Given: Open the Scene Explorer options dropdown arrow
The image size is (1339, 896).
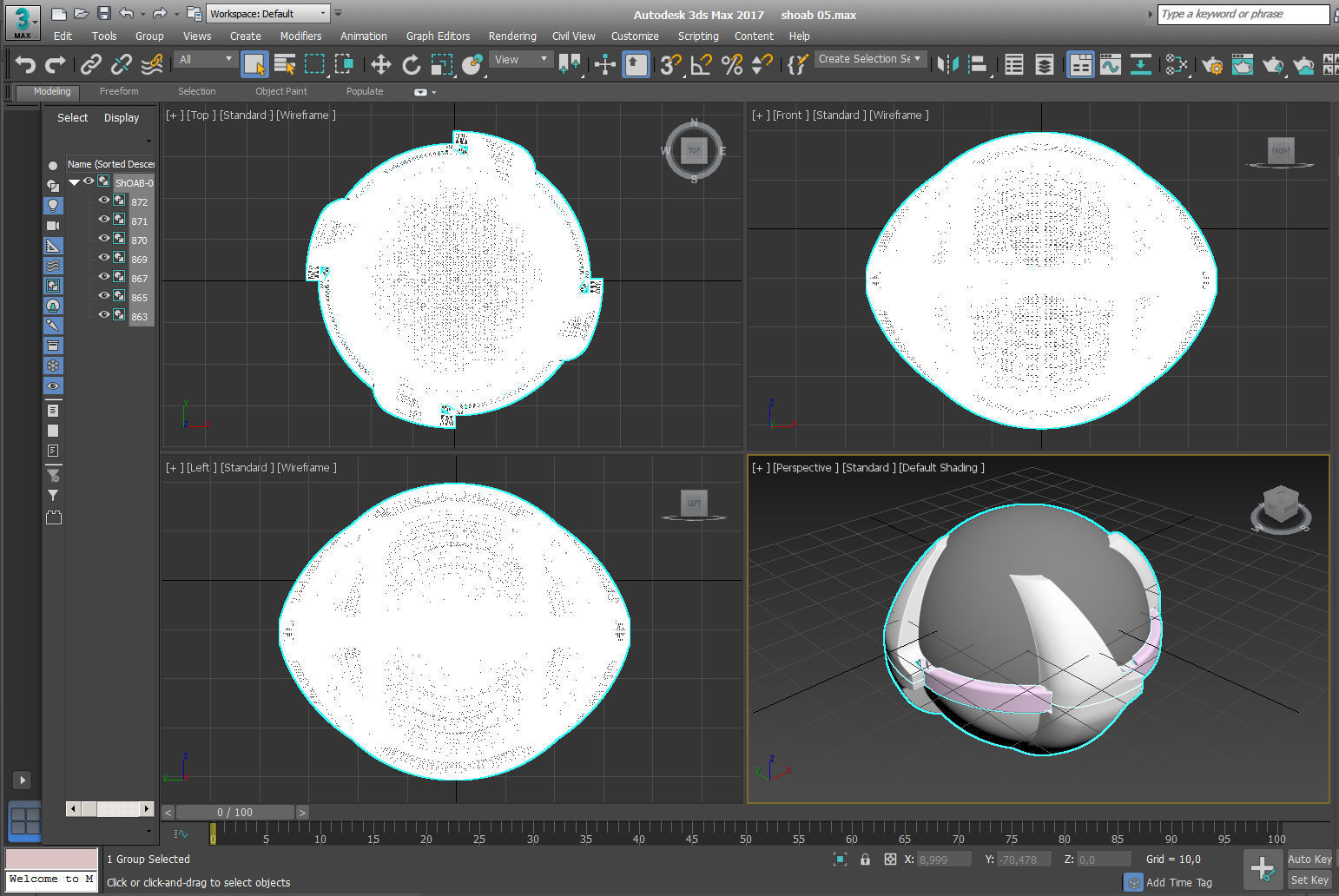Looking at the screenshot, I should tap(148, 142).
